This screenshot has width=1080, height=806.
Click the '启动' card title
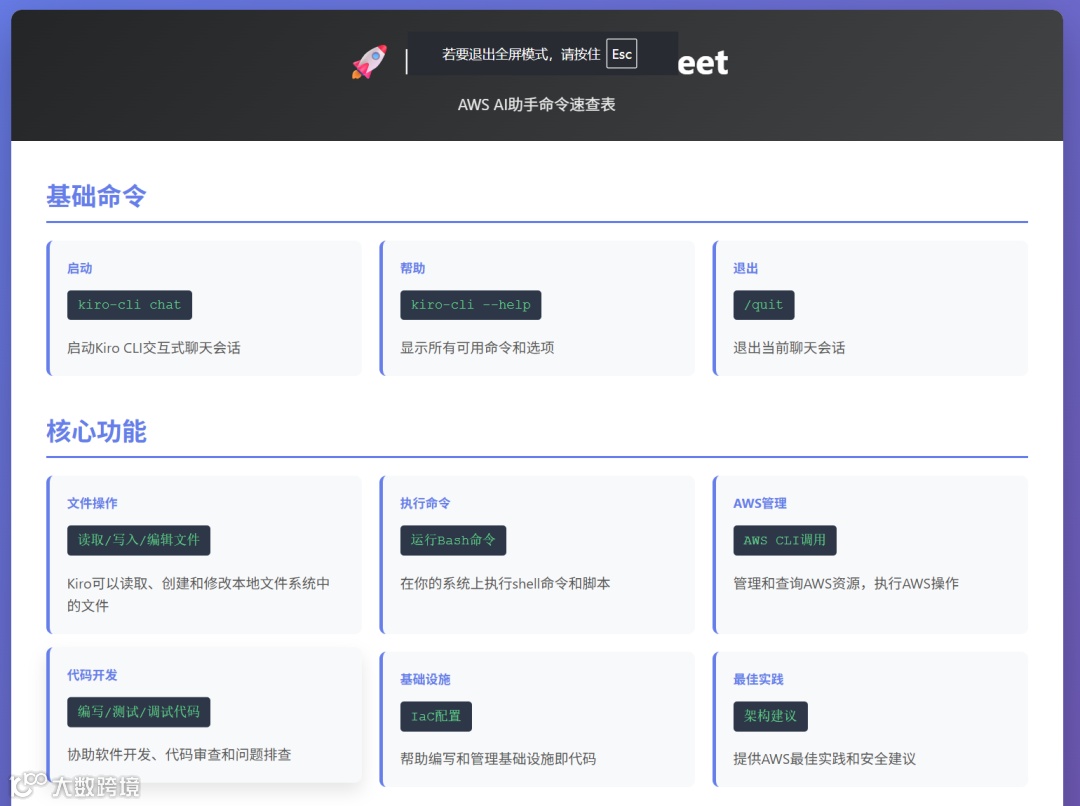[80, 268]
